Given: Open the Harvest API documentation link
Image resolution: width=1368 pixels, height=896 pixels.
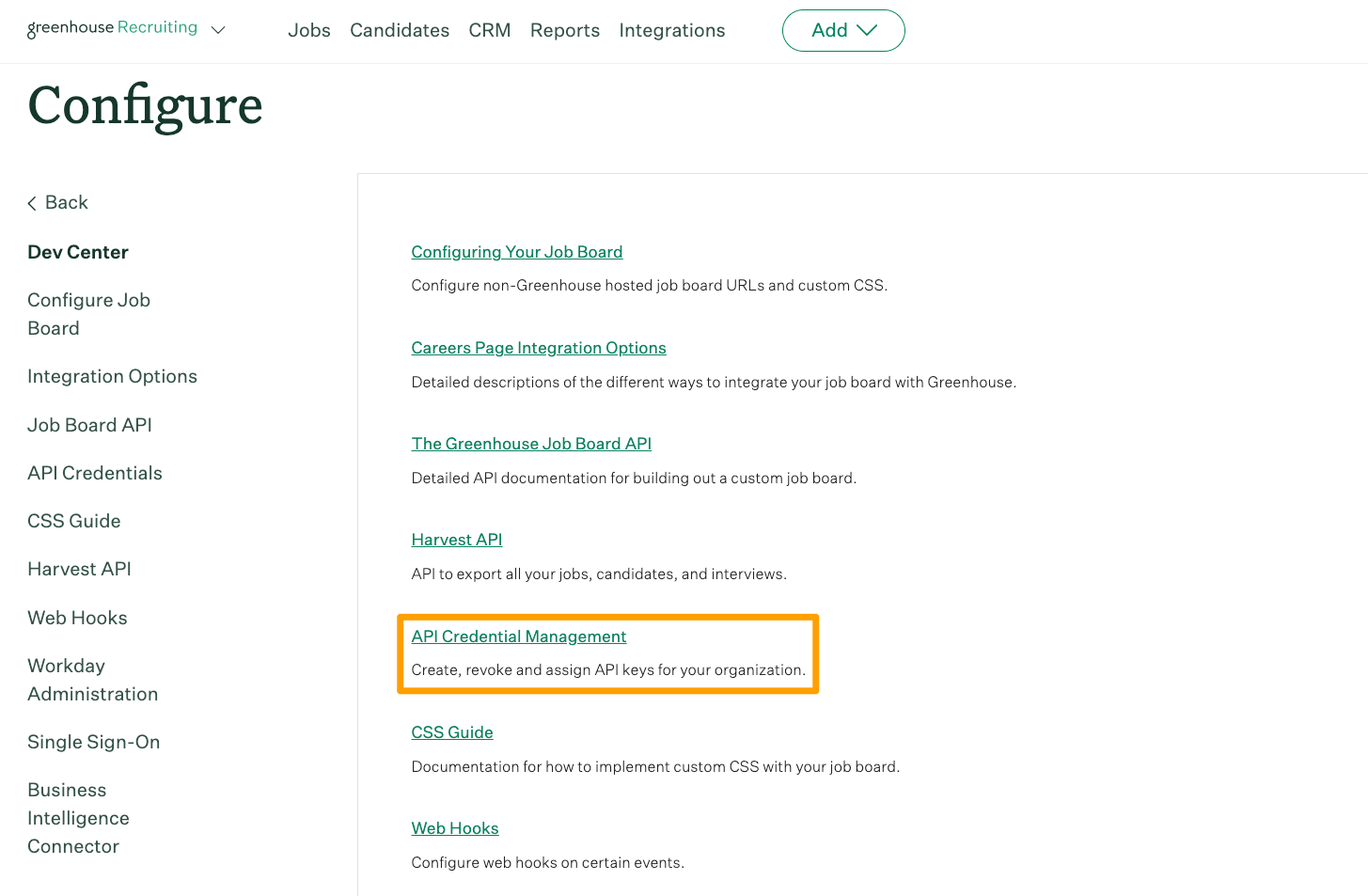Looking at the screenshot, I should [456, 540].
